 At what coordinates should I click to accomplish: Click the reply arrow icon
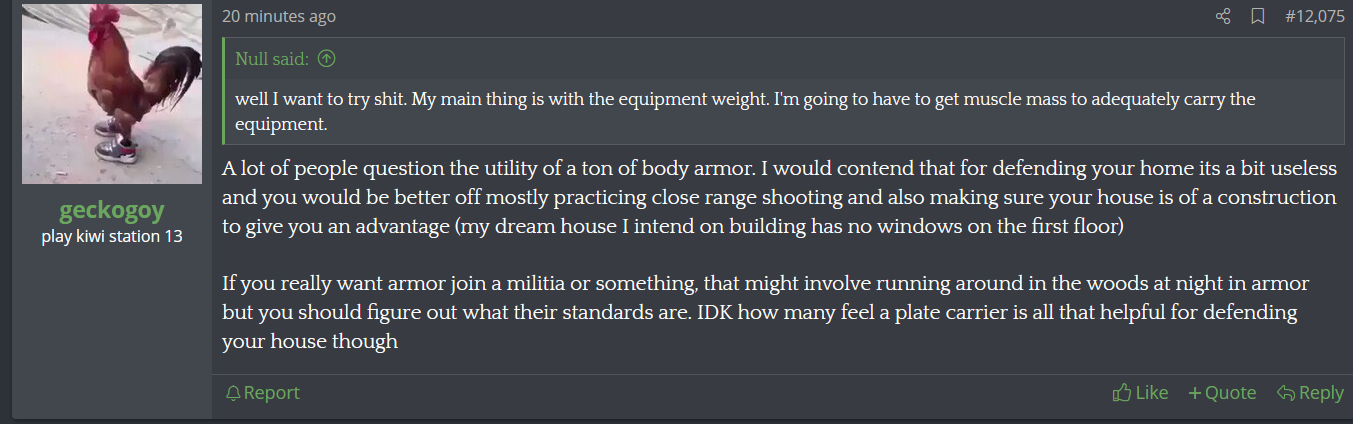1286,393
